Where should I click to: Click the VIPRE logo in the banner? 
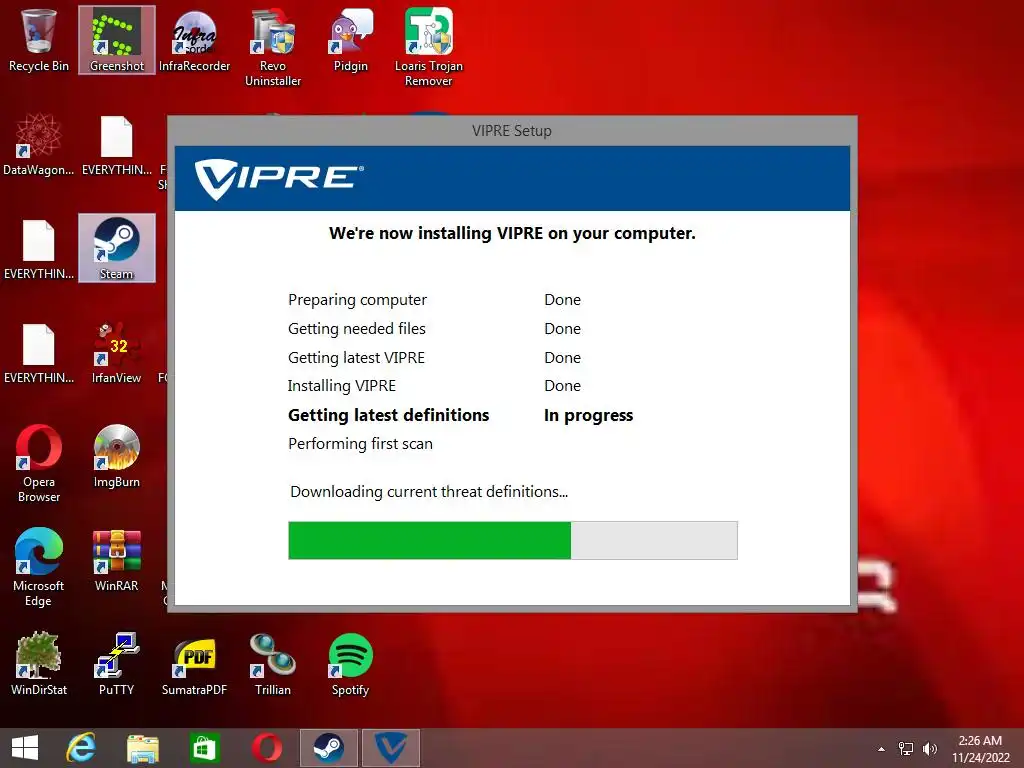279,178
